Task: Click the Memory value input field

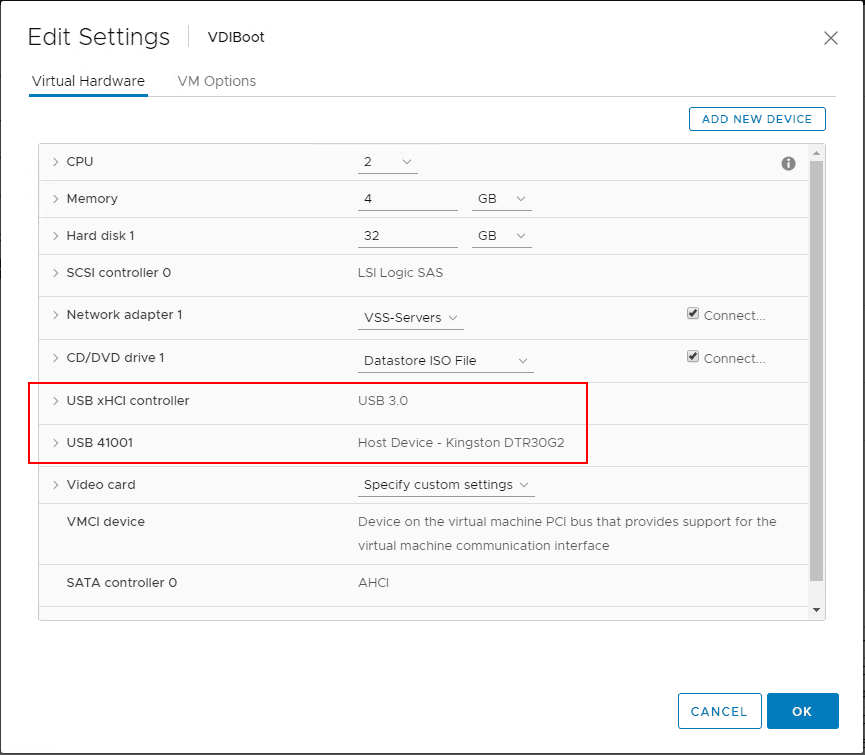Action: (x=407, y=198)
